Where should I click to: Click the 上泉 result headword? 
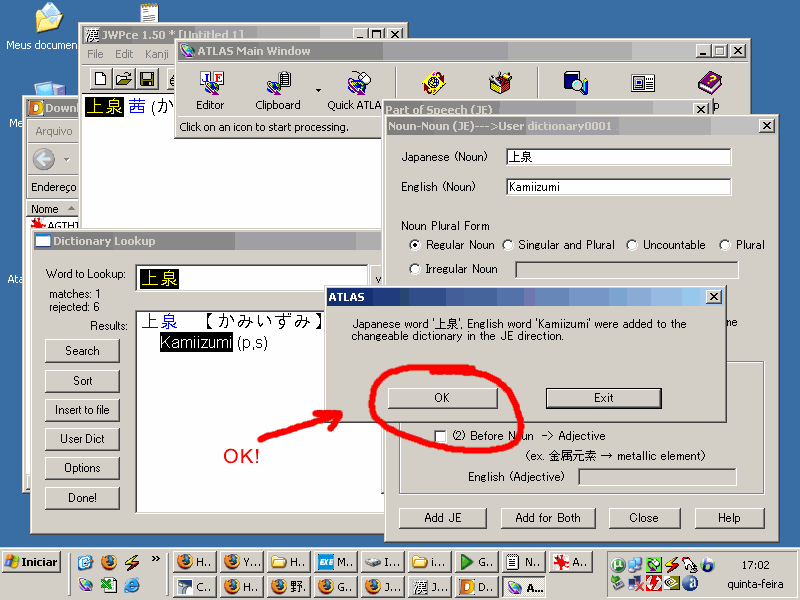coord(159,321)
